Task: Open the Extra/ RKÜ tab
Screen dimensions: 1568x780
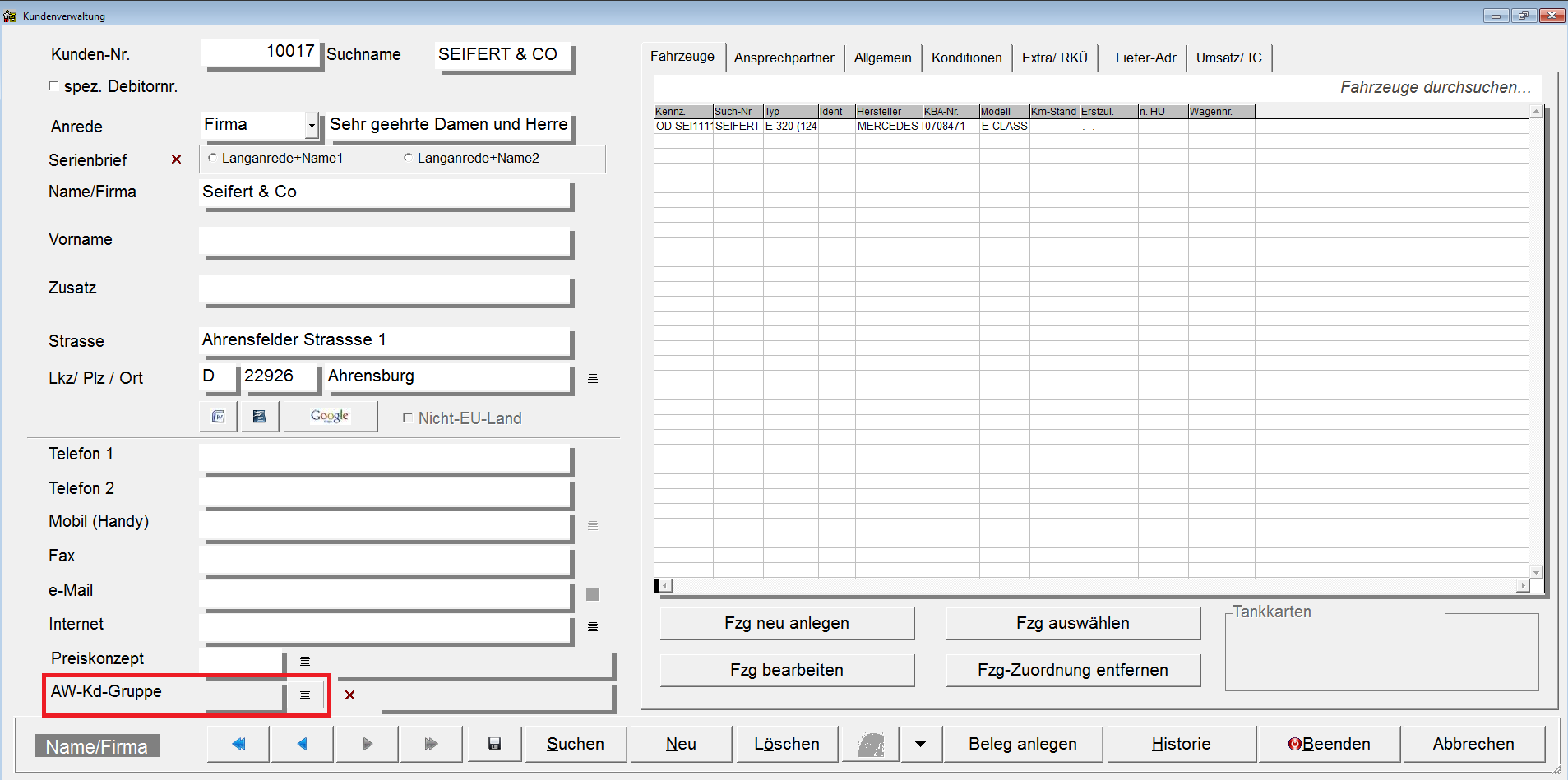Action: point(1055,58)
